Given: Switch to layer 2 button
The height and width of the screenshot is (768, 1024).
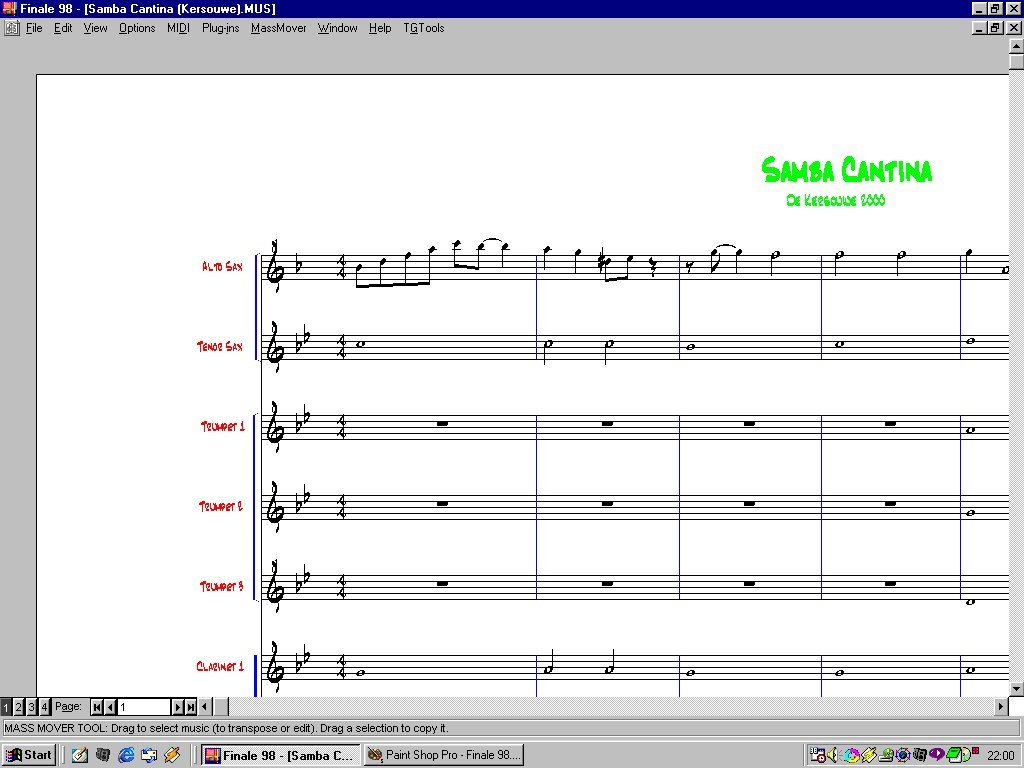Looking at the screenshot, I should (x=18, y=707).
